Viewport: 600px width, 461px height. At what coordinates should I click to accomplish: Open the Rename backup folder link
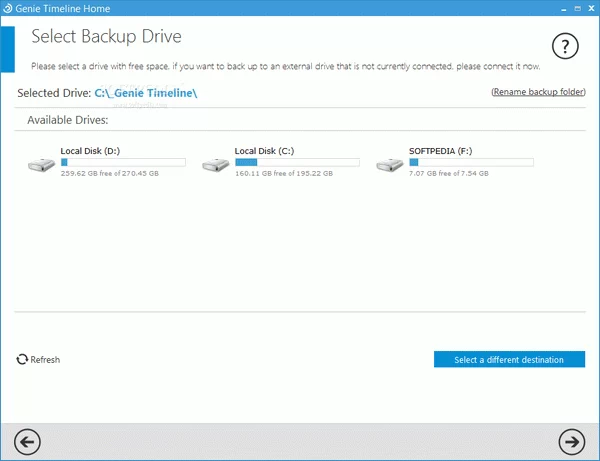tap(538, 92)
